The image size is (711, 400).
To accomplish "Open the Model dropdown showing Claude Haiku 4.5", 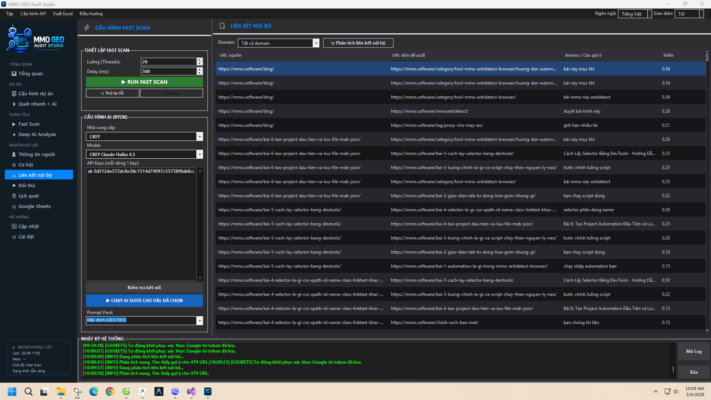I will click(200, 154).
